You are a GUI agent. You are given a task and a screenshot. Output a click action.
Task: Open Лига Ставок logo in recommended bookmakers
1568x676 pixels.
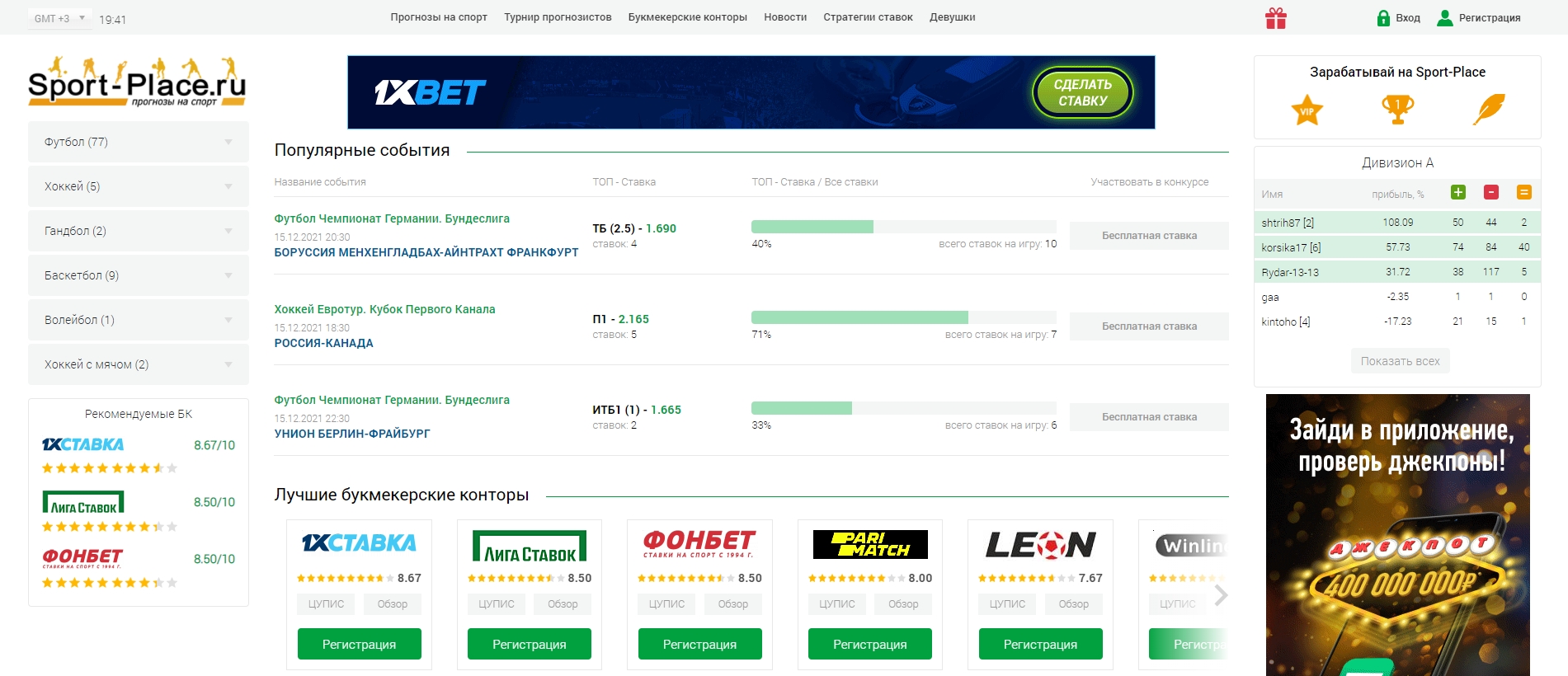point(83,502)
